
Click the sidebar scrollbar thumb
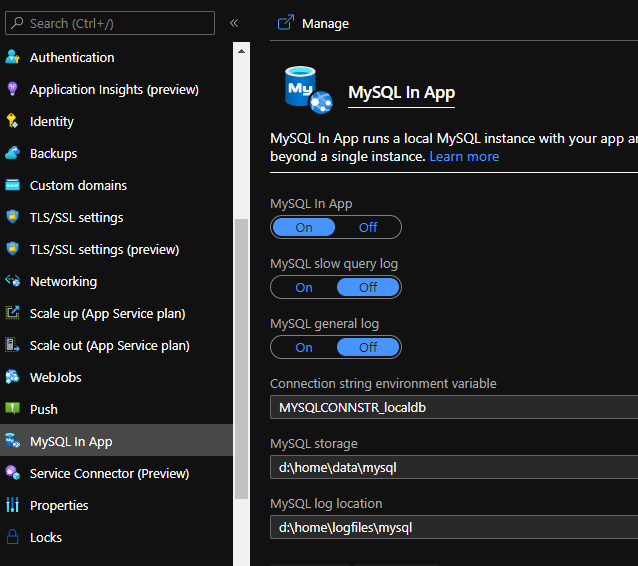(x=241, y=359)
